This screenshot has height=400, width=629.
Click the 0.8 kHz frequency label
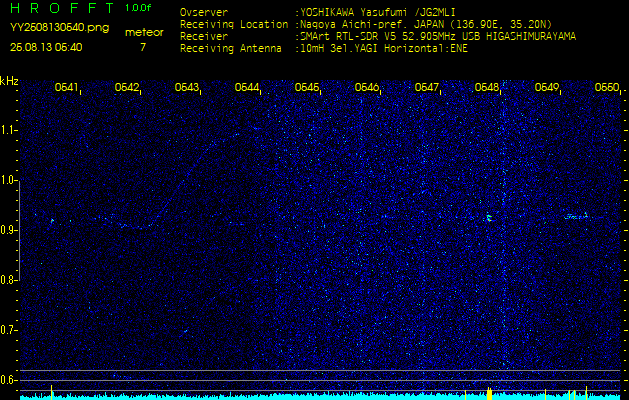[x=7, y=280]
